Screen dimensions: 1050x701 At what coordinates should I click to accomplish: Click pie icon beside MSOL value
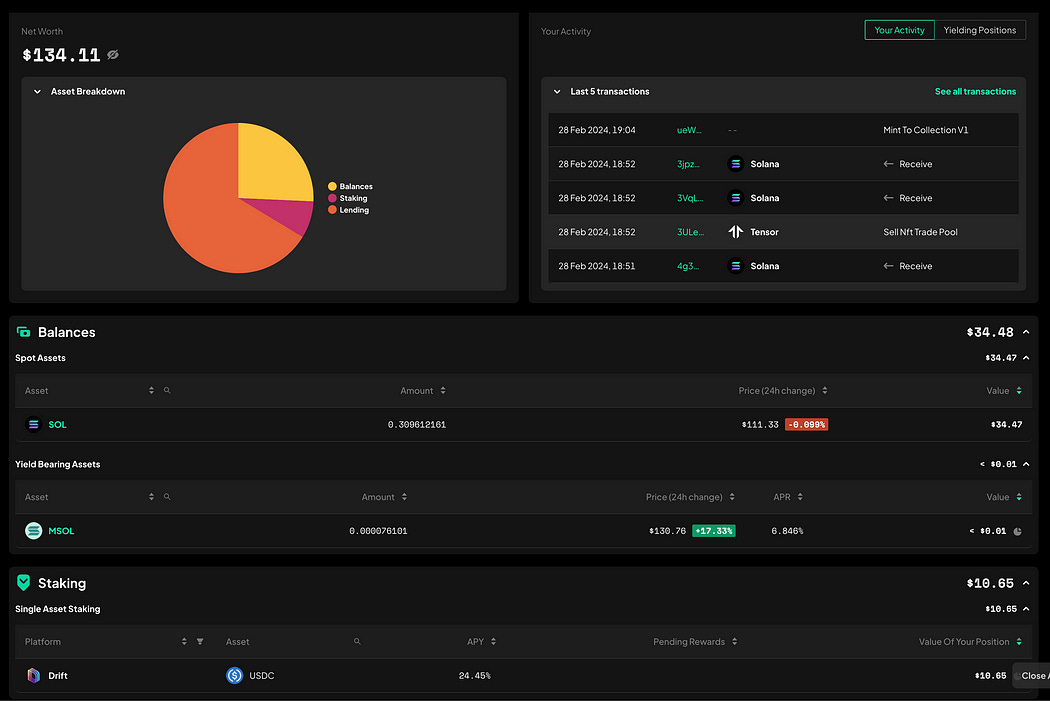point(1017,532)
